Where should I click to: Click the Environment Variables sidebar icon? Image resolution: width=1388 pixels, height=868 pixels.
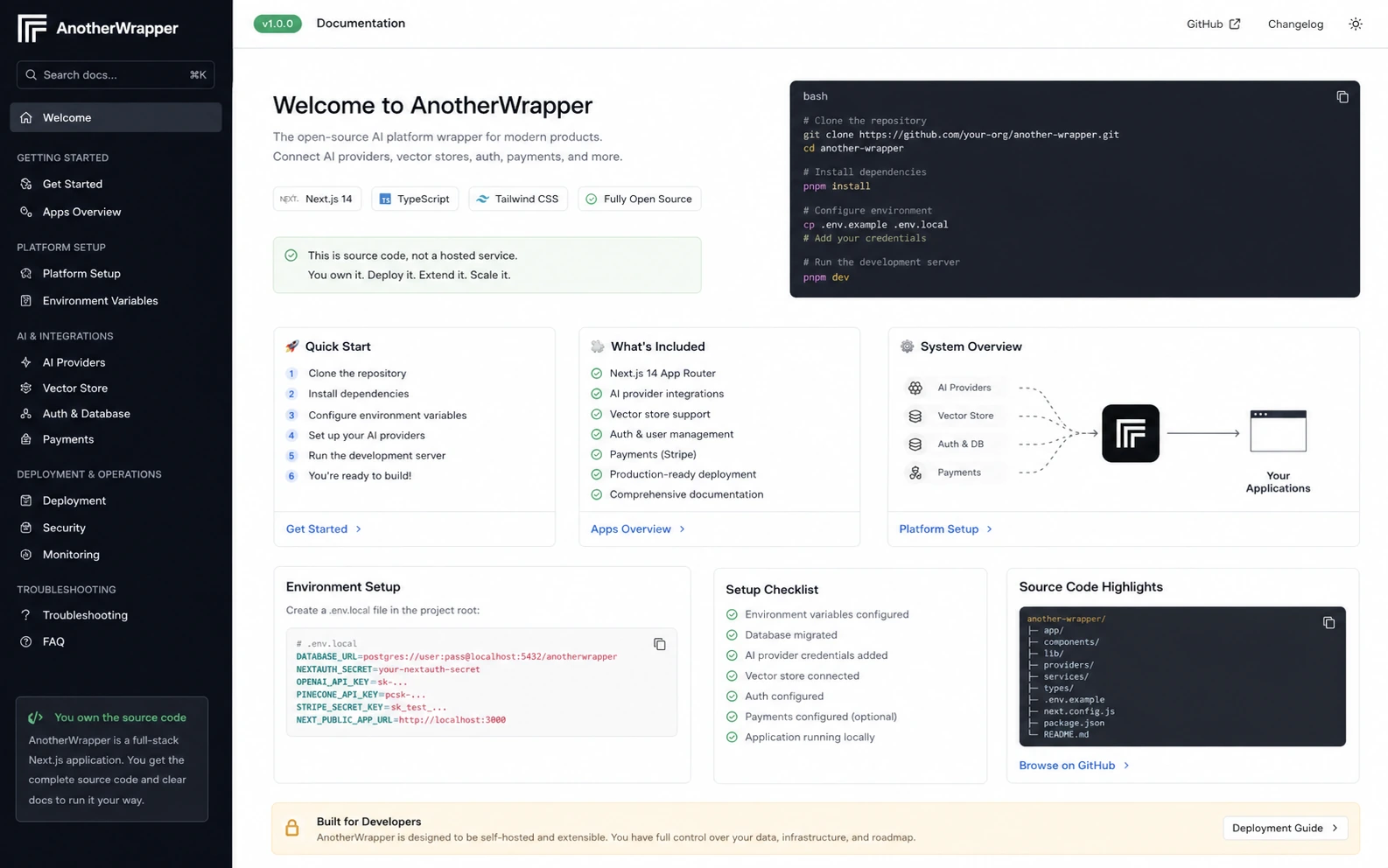[x=26, y=300]
